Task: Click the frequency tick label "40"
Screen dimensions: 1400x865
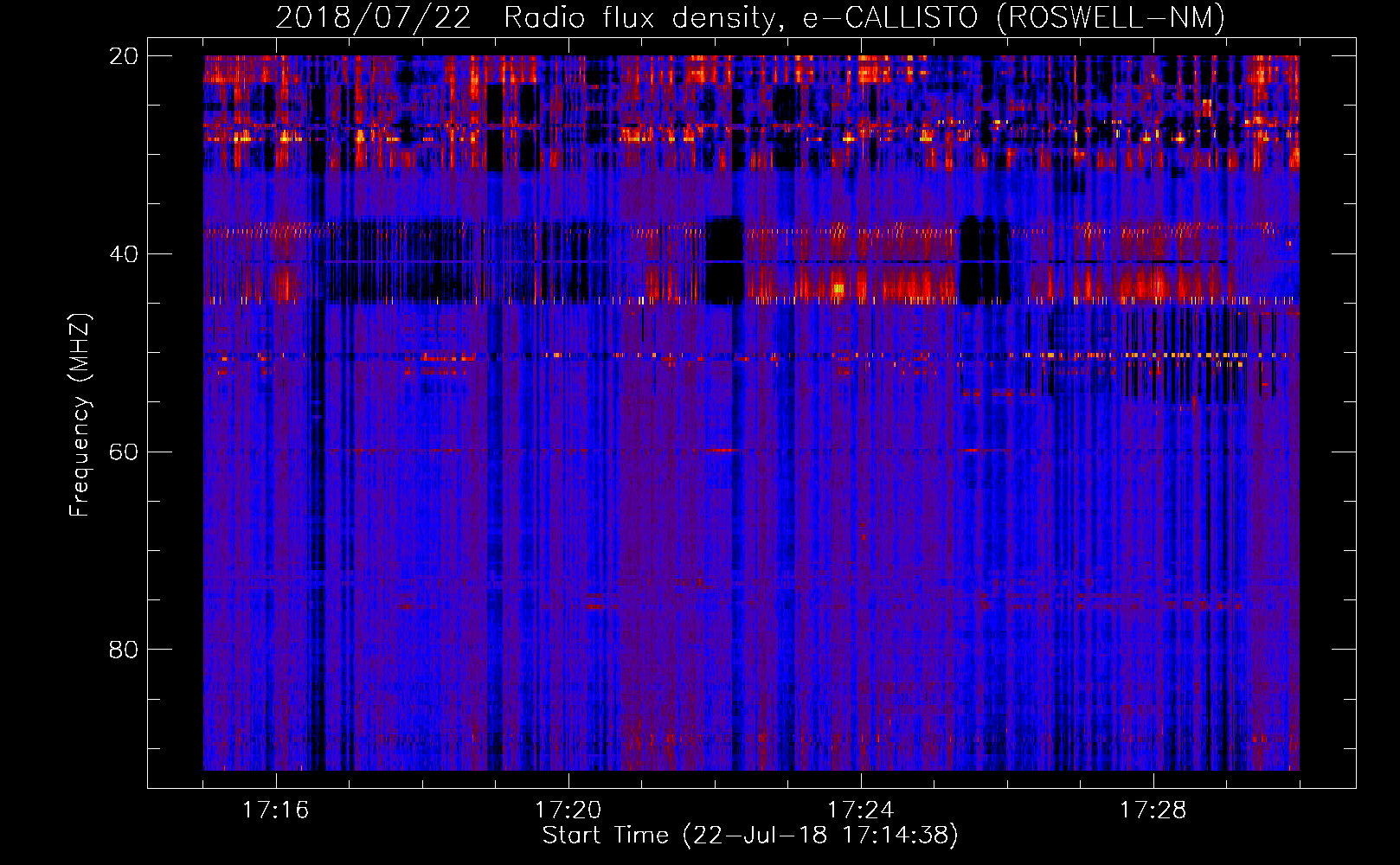Action: (x=123, y=254)
